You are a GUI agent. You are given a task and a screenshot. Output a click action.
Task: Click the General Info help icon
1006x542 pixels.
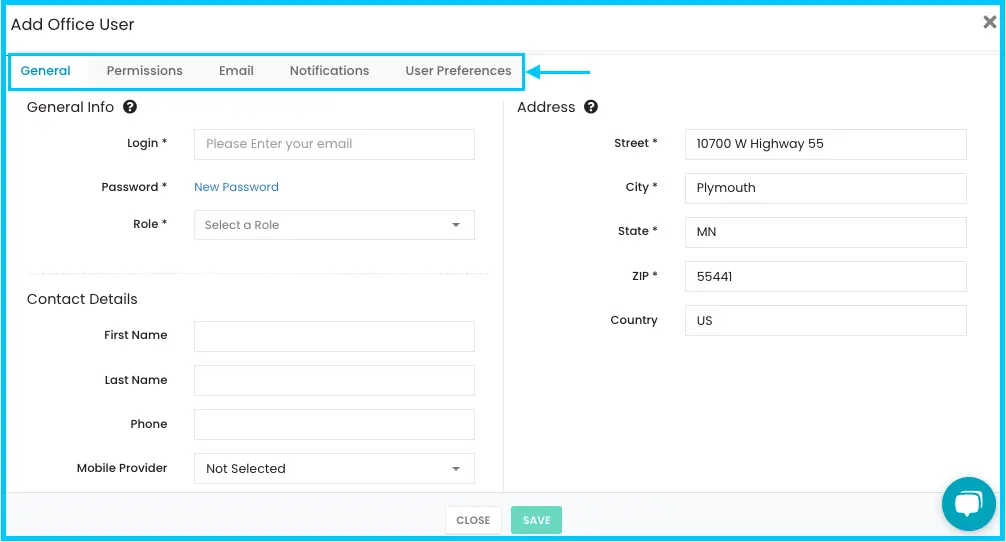click(x=130, y=107)
